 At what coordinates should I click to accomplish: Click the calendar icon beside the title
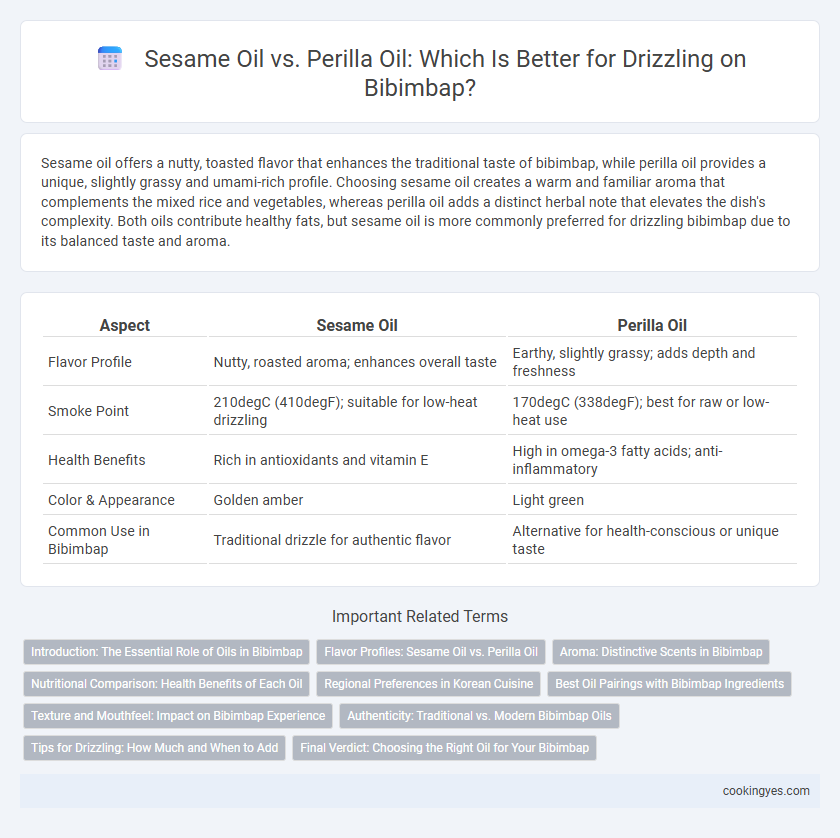(x=110, y=58)
